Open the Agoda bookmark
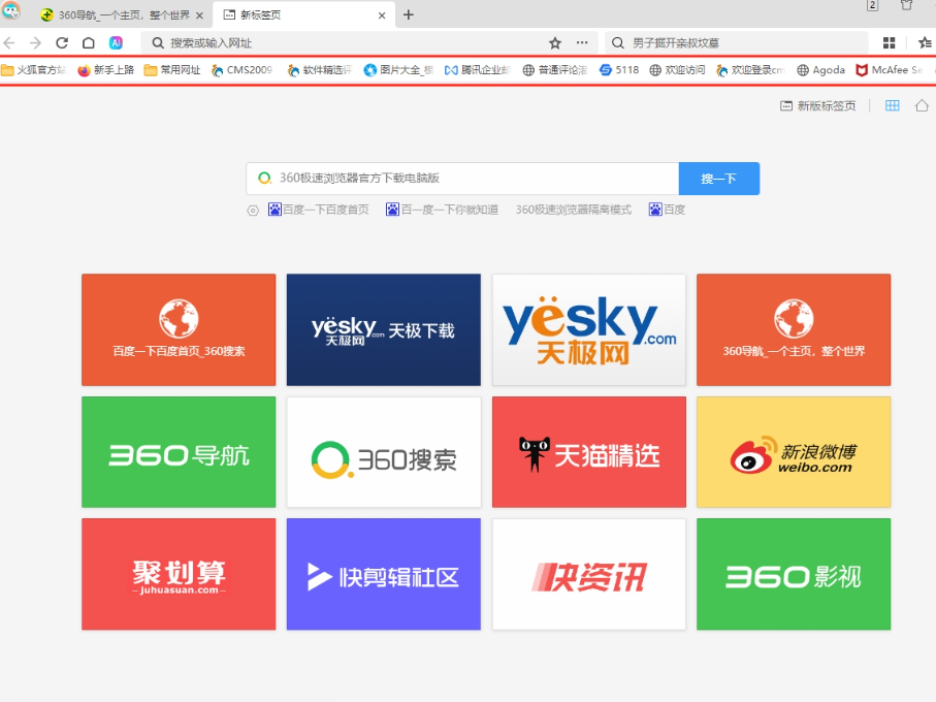This screenshot has height=702, width=936. tap(821, 70)
